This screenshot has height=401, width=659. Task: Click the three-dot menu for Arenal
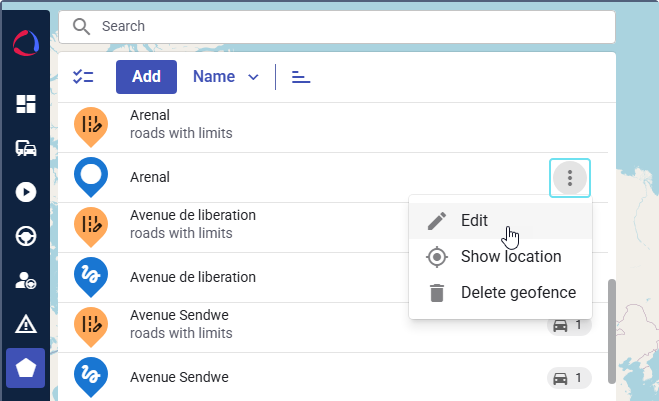570,178
